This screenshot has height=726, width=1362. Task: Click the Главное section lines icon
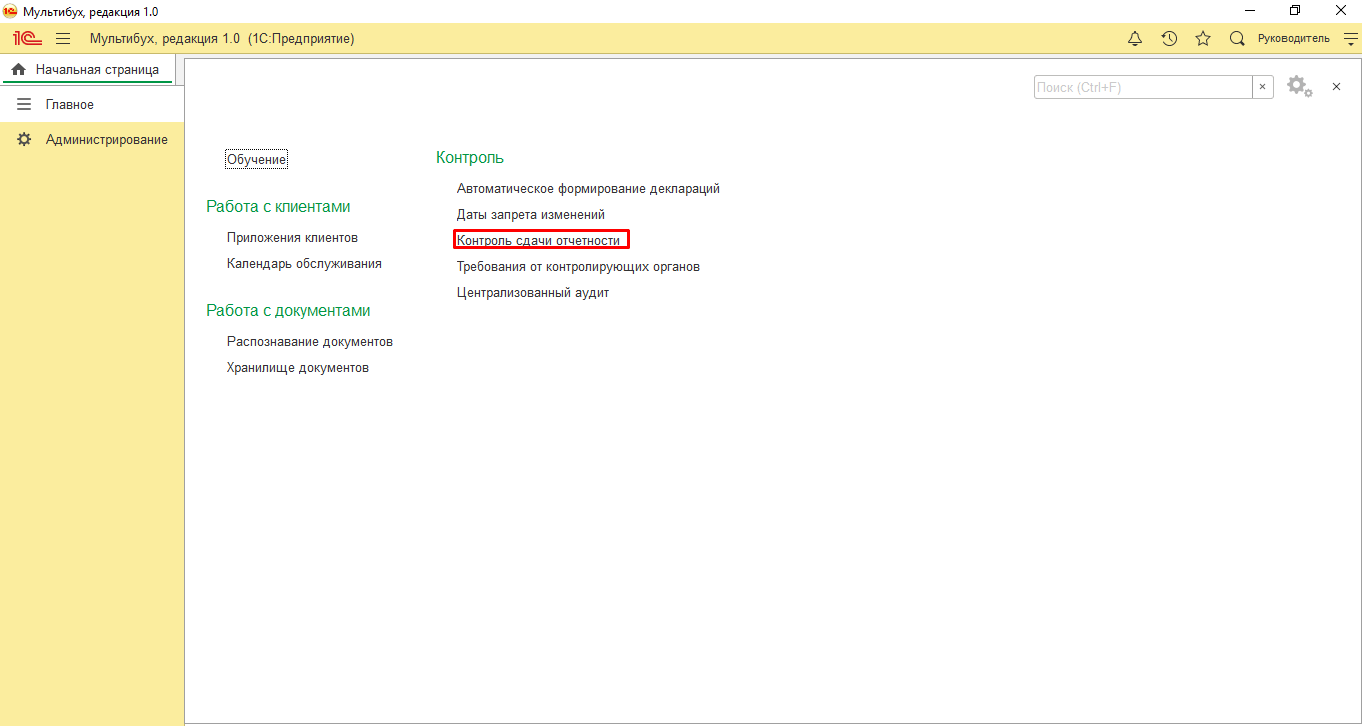pos(24,104)
